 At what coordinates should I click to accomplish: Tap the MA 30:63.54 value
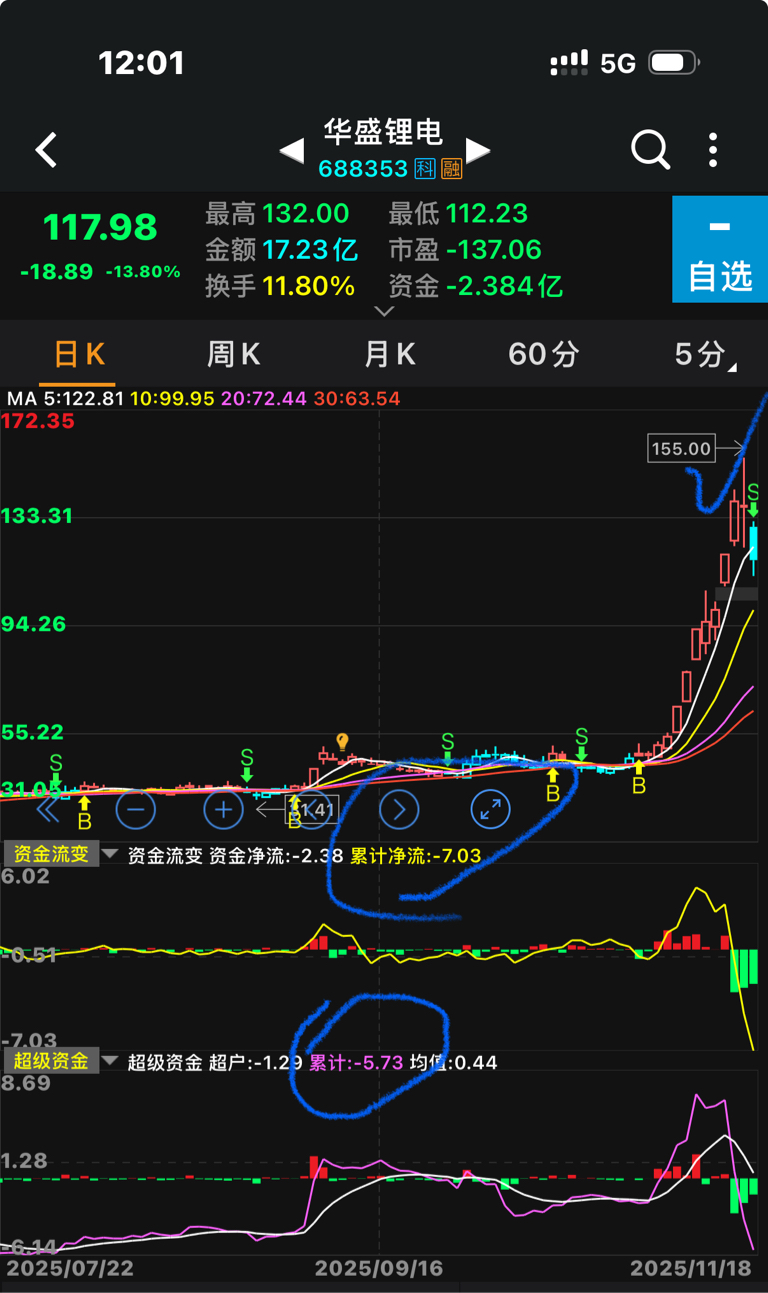click(357, 398)
